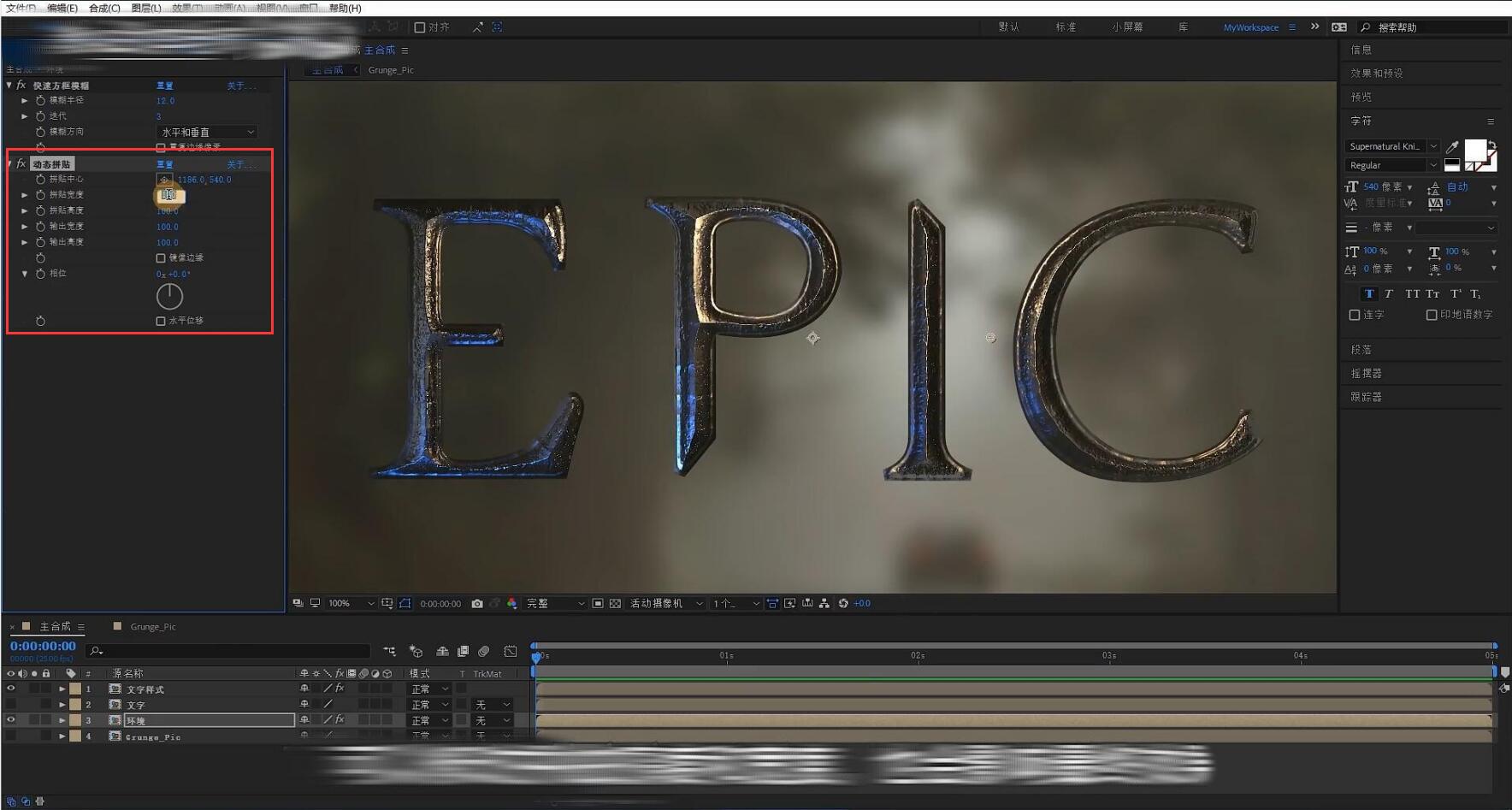Apply all caps TT style
Image resolution: width=1512 pixels, height=810 pixels.
pyautogui.click(x=1412, y=294)
